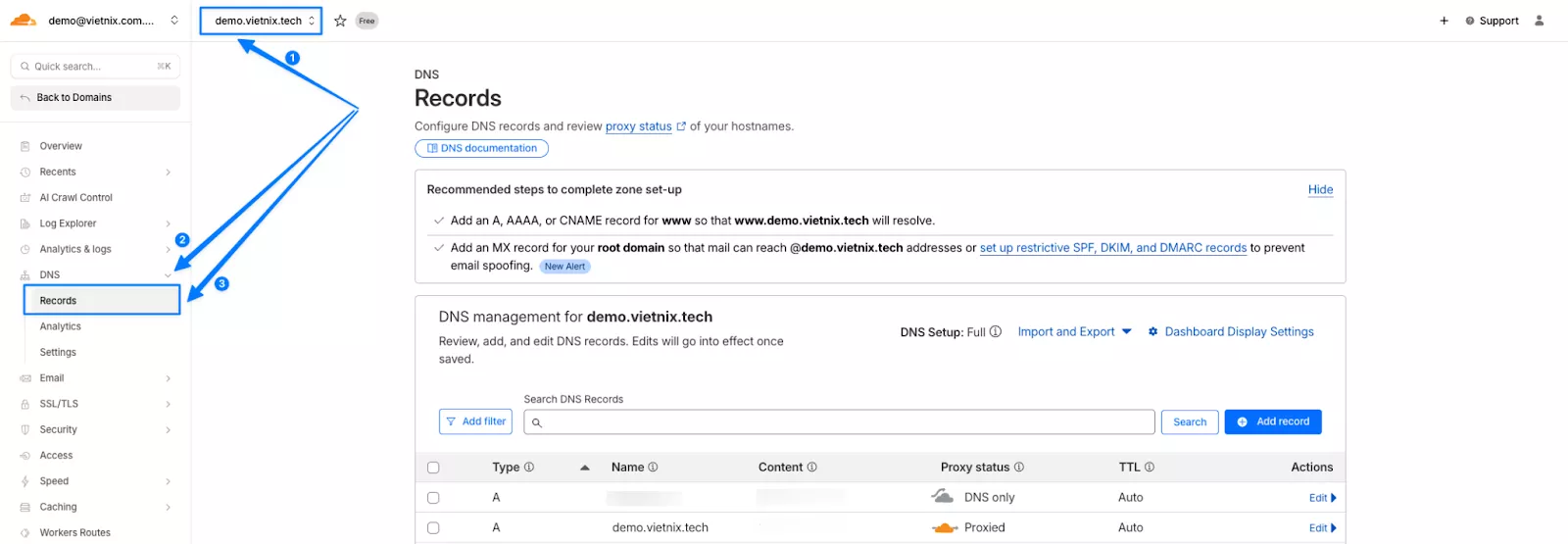Open the Overview page
The image size is (1568, 544).
[61, 146]
